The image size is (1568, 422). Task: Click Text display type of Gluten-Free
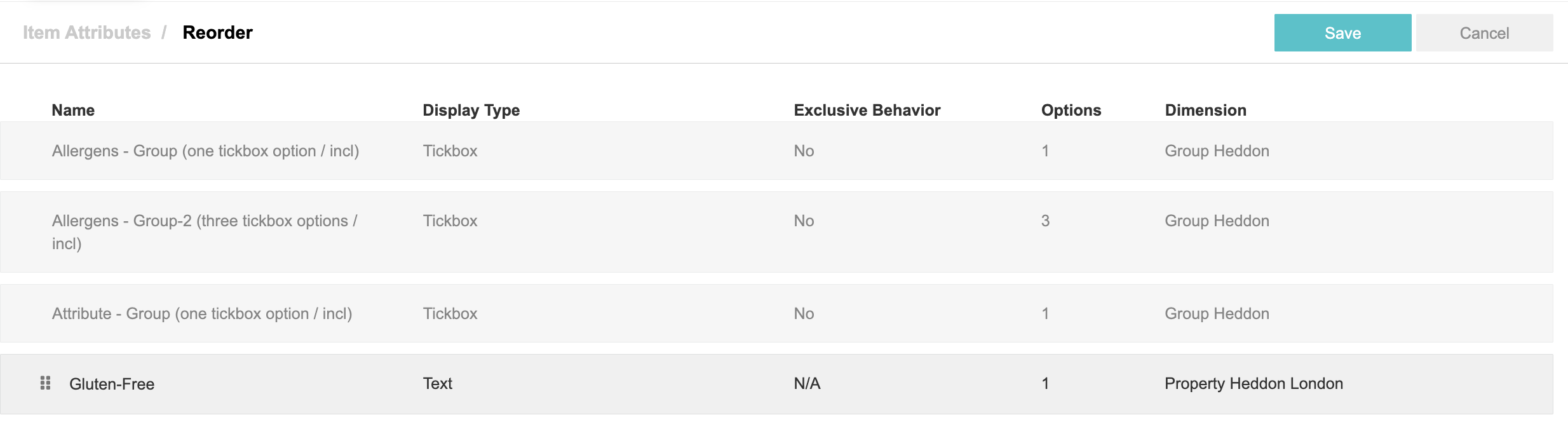pyautogui.click(x=438, y=383)
